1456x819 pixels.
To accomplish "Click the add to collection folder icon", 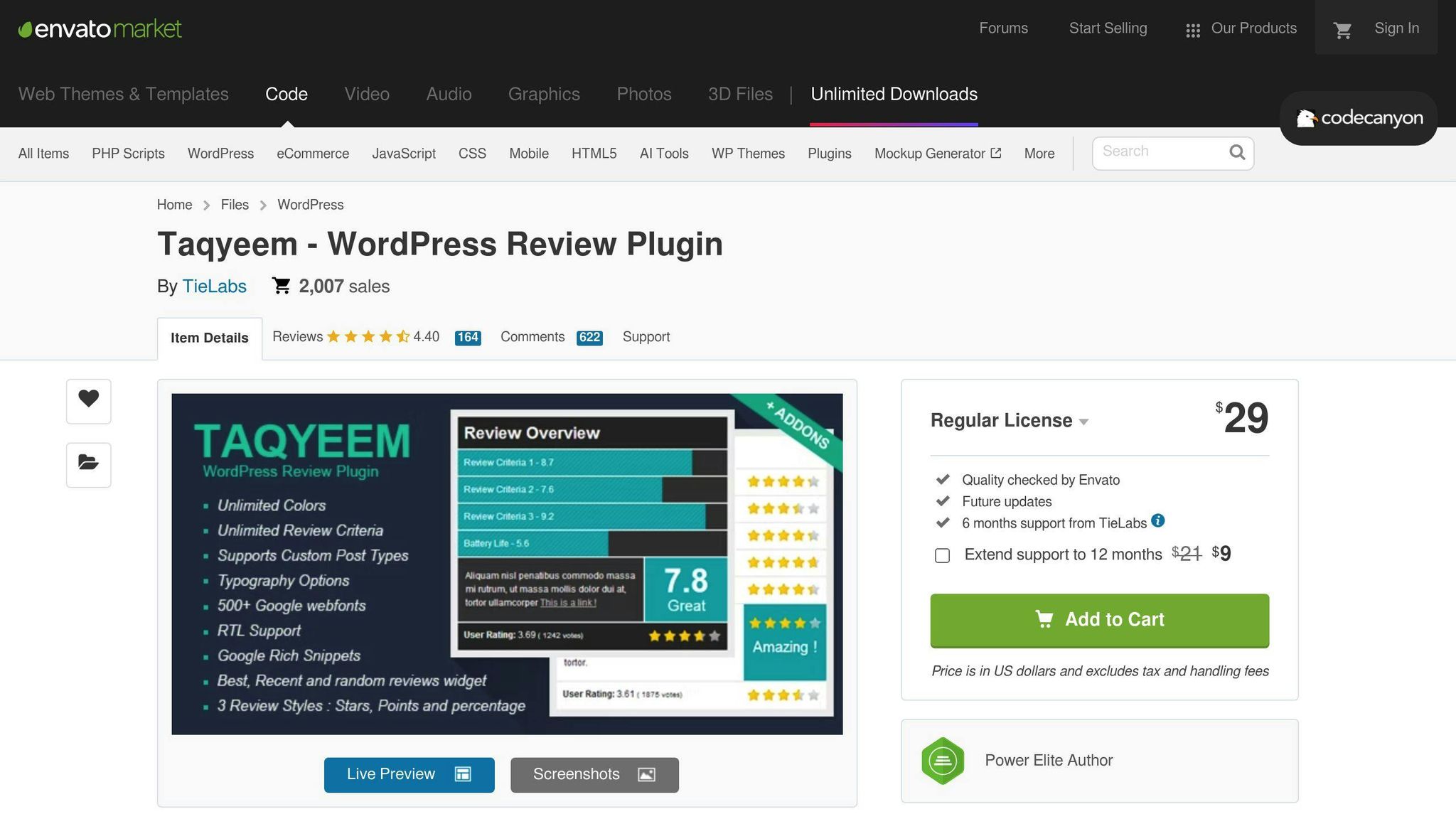I will click(x=88, y=464).
